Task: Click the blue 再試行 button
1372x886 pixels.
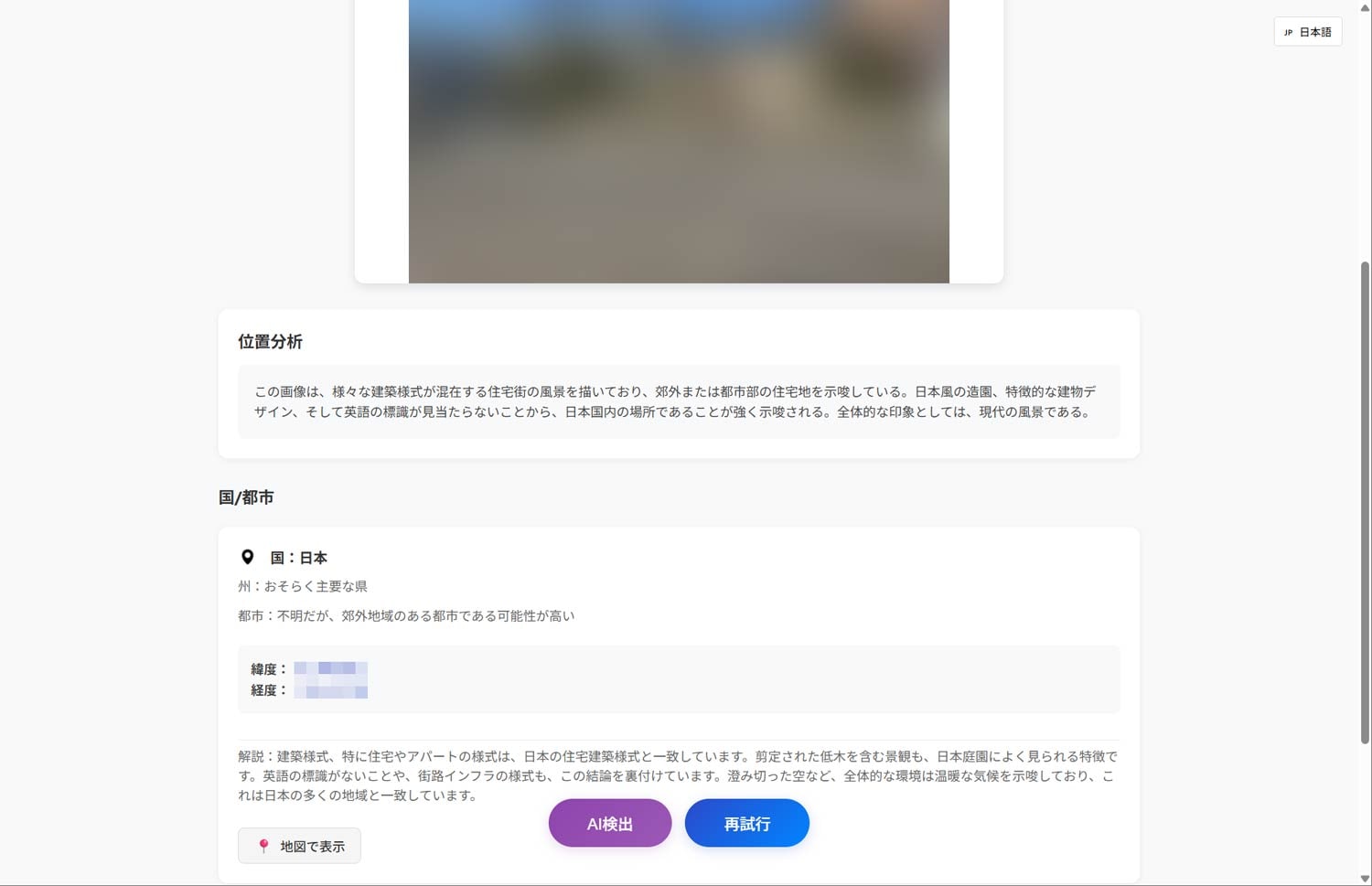Action: [x=746, y=823]
